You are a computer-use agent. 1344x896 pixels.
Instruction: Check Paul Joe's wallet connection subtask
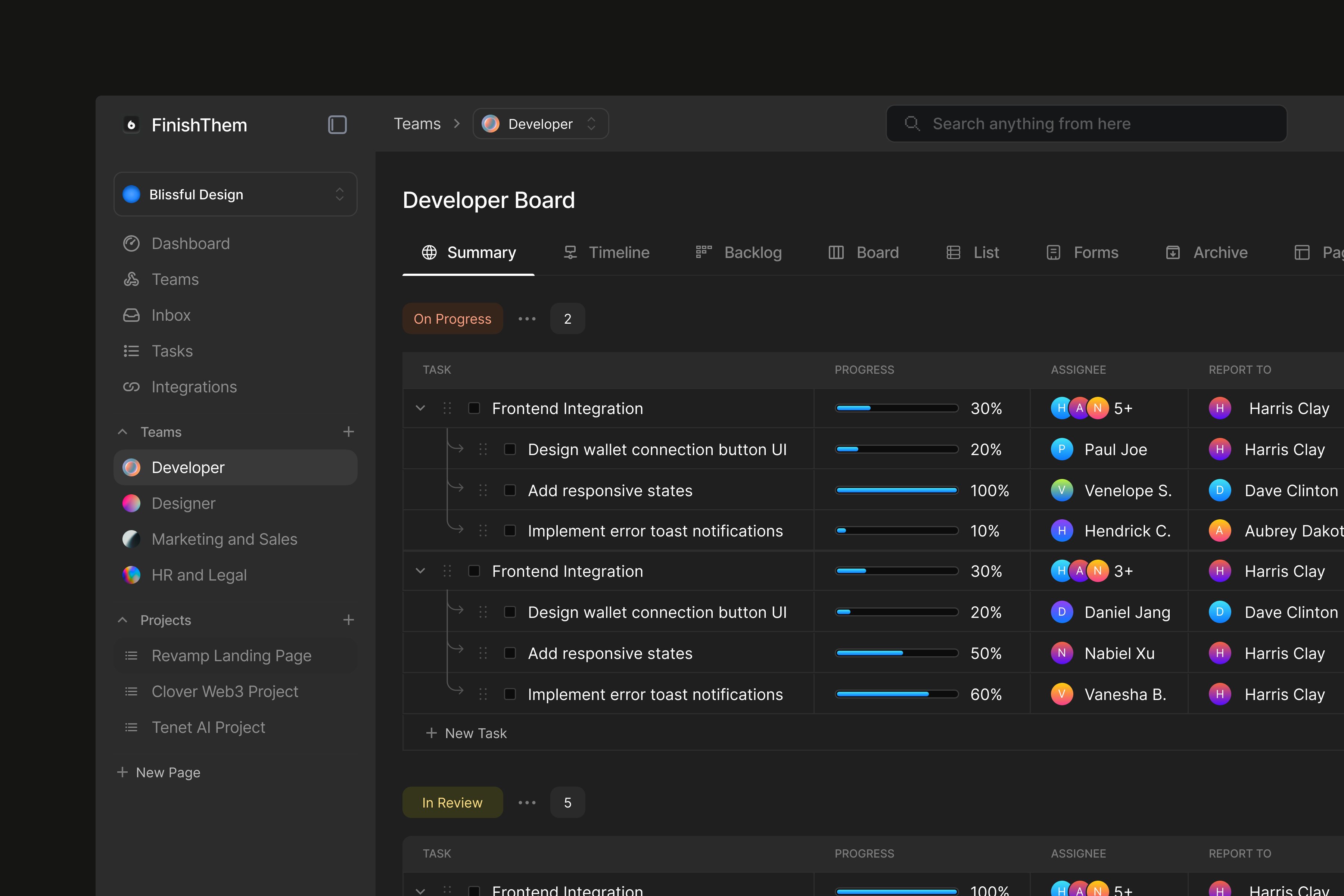tap(510, 449)
